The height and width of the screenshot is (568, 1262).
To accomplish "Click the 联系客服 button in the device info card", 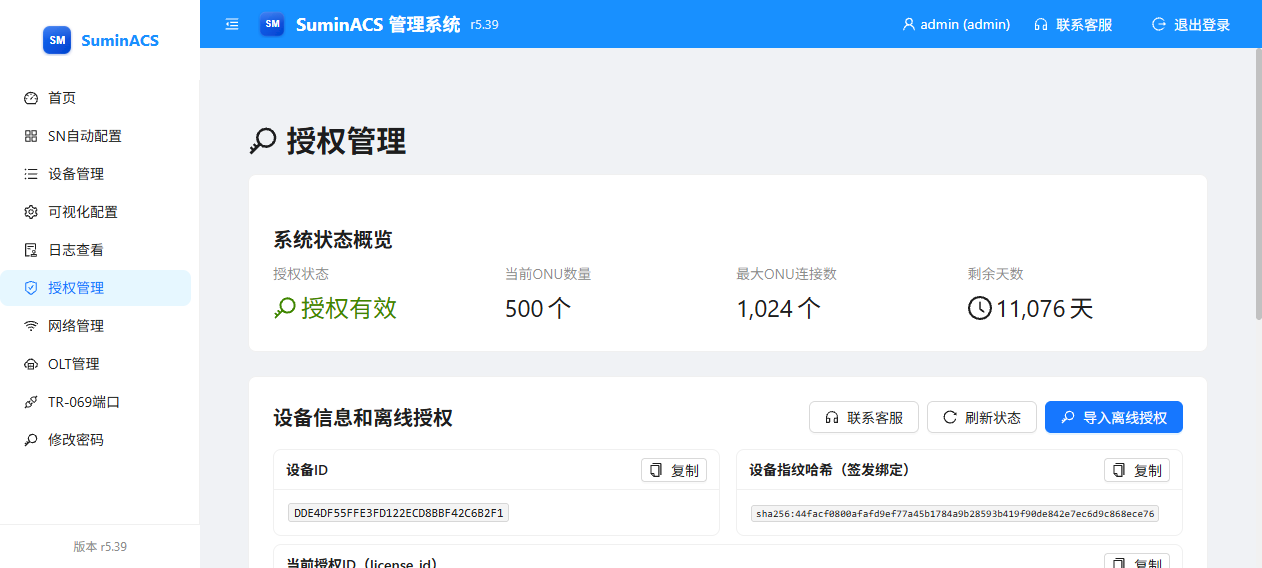I will [864, 417].
